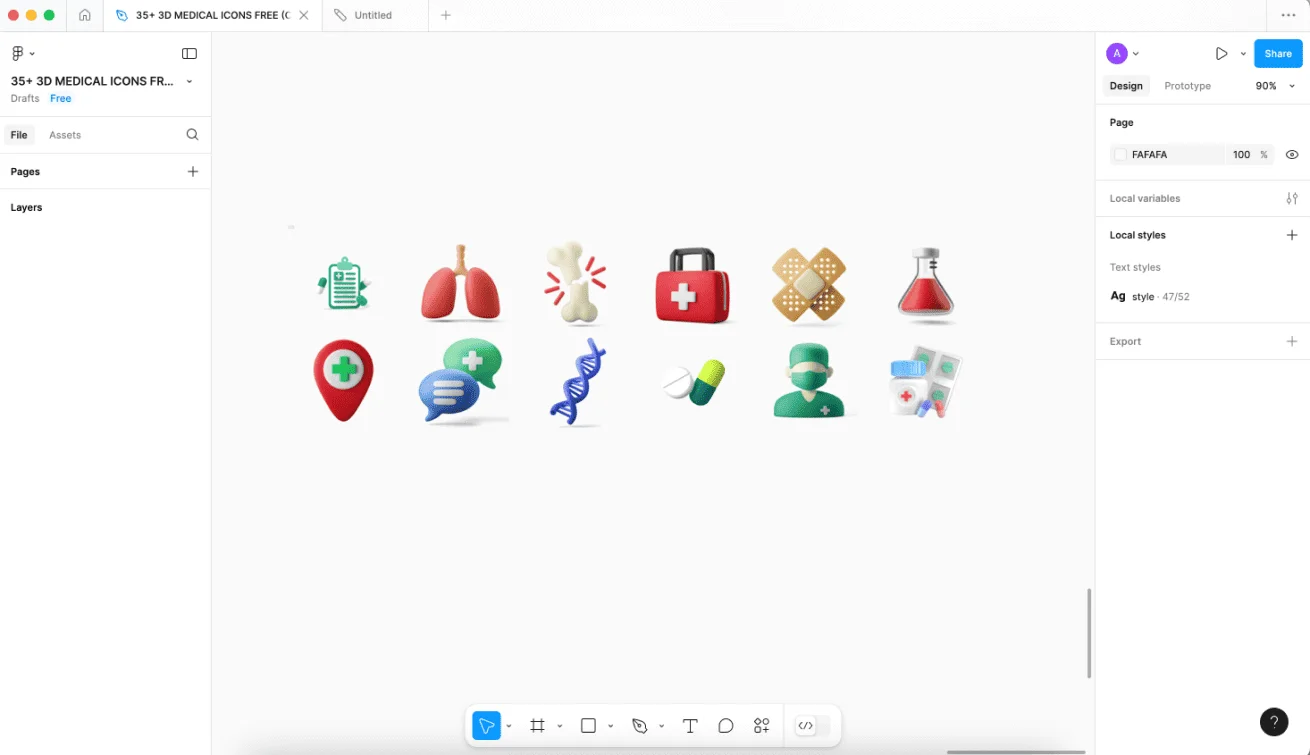Select the Pen tool

640,726
